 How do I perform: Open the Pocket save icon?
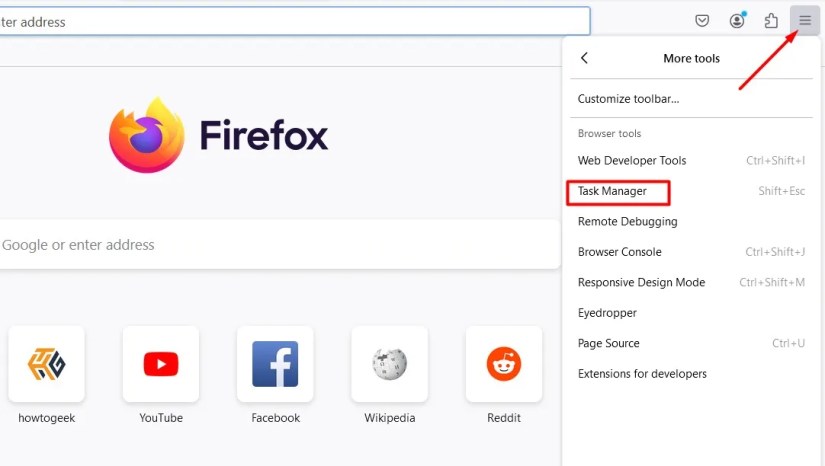[x=702, y=21]
